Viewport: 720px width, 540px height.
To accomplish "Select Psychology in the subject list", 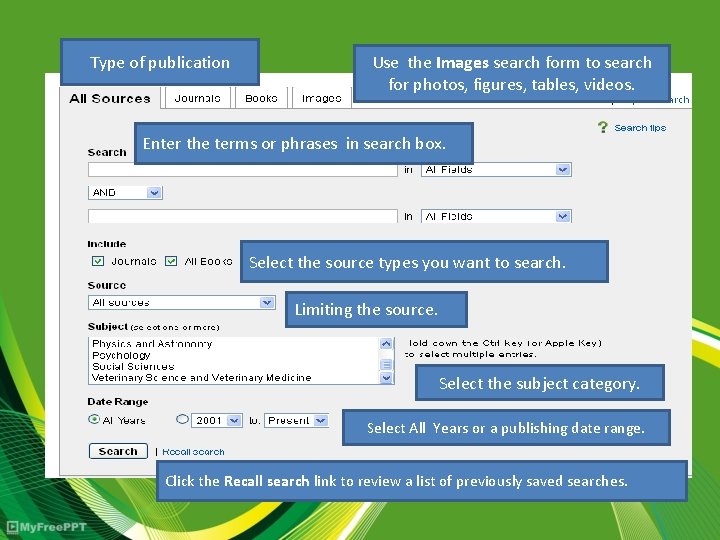I will pyautogui.click(x=121, y=355).
